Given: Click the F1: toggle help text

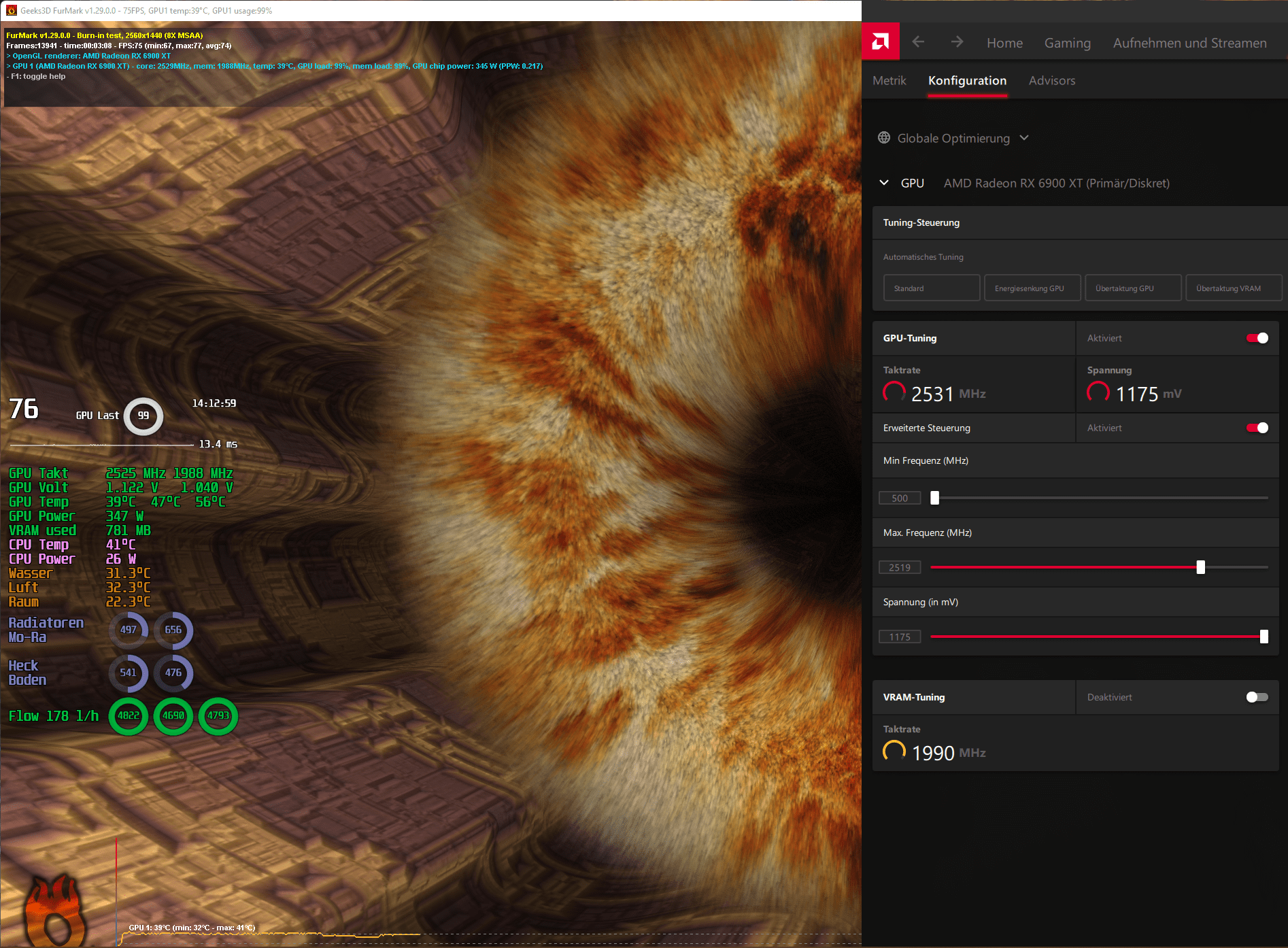Looking at the screenshot, I should [36, 76].
